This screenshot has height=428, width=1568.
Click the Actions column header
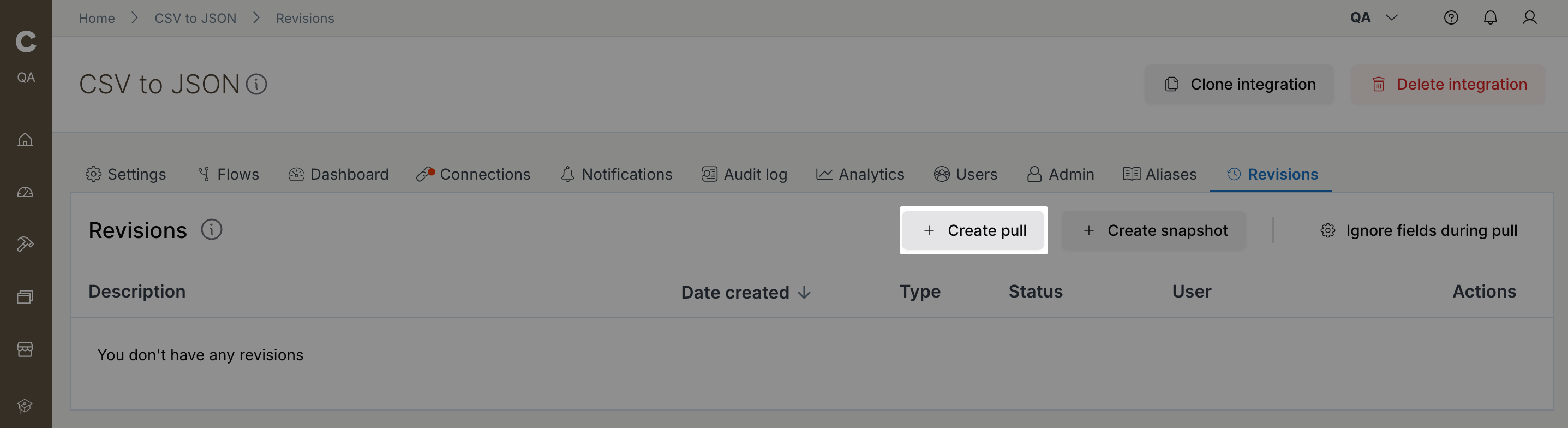click(x=1484, y=291)
